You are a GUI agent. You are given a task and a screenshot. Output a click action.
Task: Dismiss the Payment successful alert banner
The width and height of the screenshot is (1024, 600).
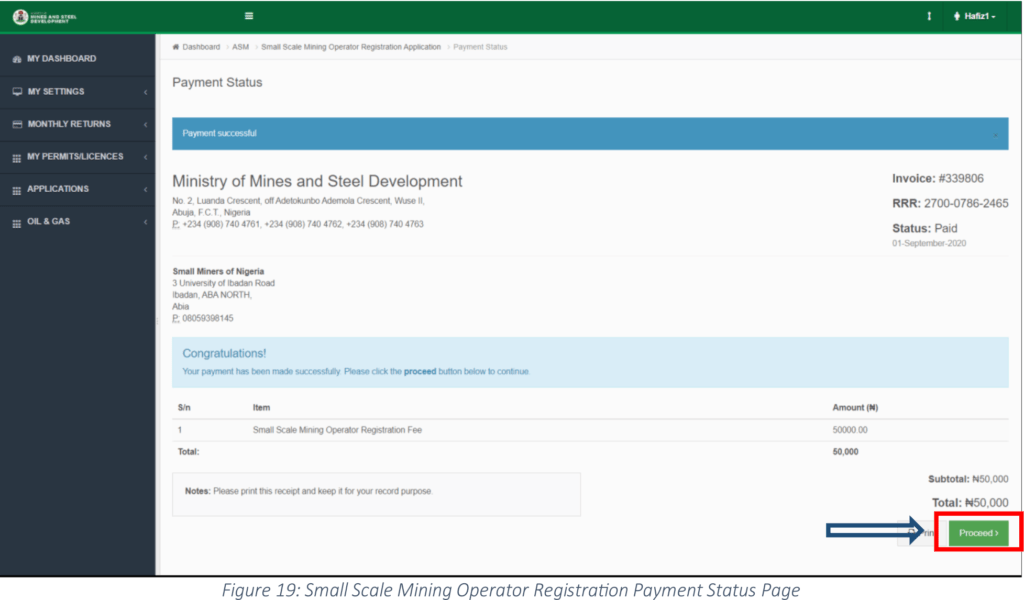click(x=995, y=134)
